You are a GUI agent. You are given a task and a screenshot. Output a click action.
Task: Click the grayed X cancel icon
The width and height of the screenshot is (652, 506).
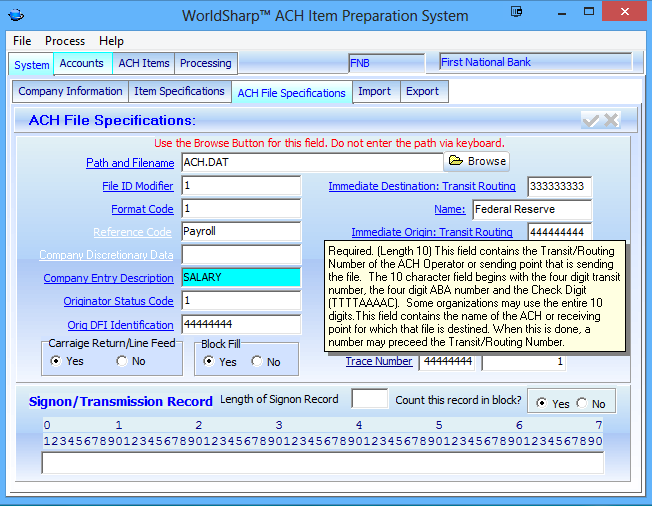coord(610,120)
